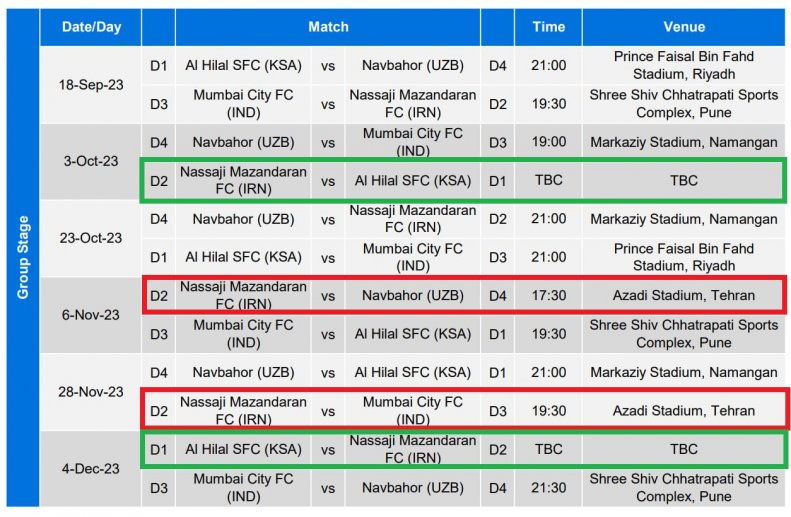Click TBC venue in 3-Oct-23 green-boxed row
791x517 pixels.
(684, 181)
